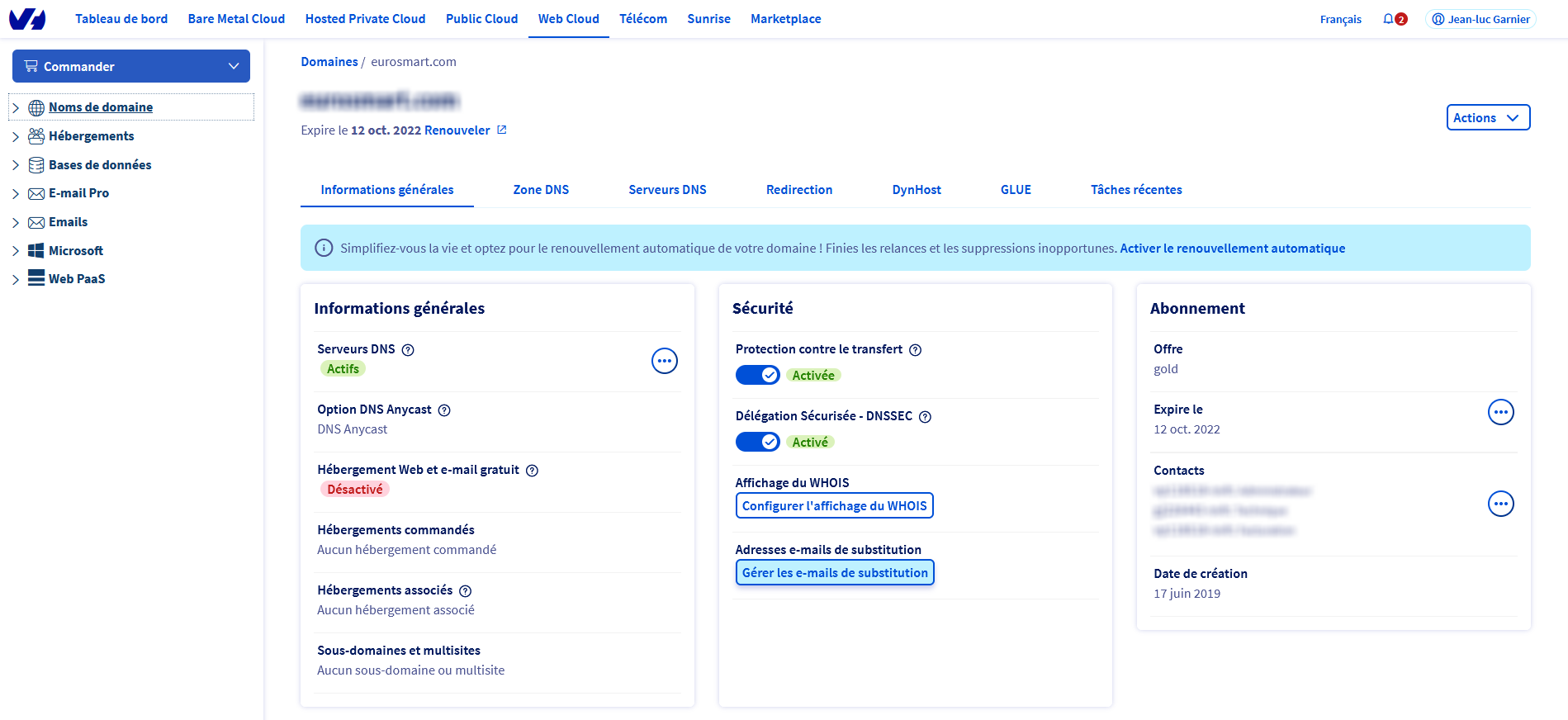Open the Jean-luc Garnier account menu
This screenshot has width=1568, height=720.
tap(1480, 19)
